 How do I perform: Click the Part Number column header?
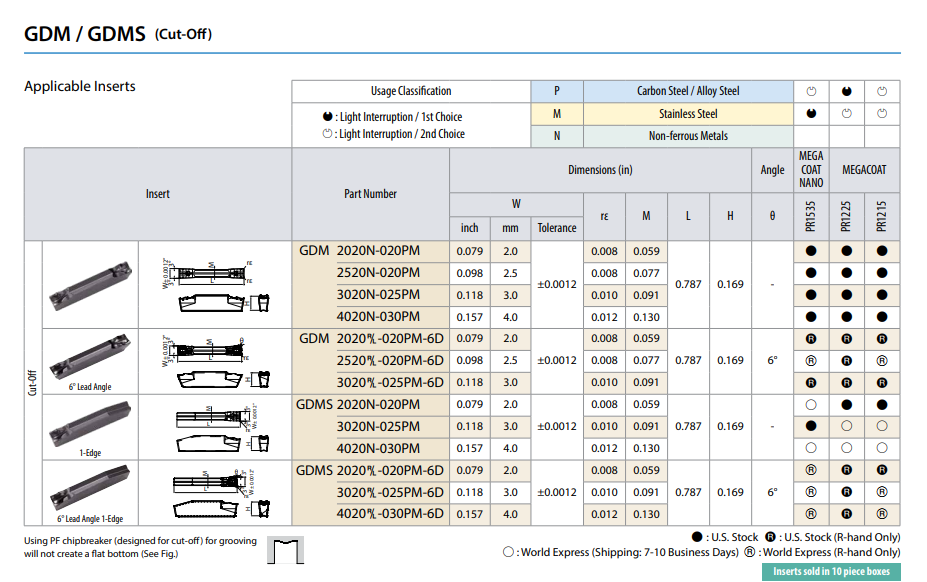tap(370, 194)
